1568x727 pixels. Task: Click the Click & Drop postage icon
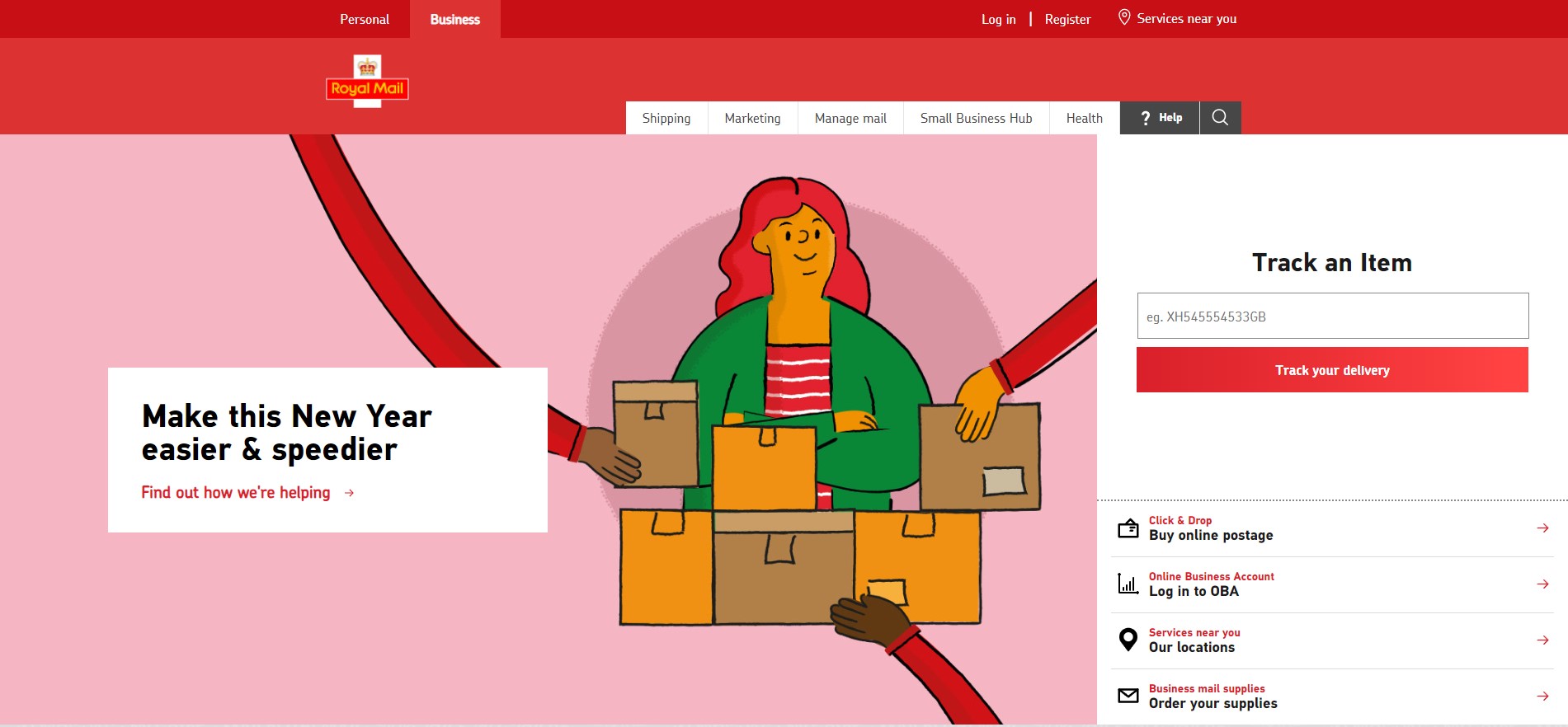[x=1128, y=528]
